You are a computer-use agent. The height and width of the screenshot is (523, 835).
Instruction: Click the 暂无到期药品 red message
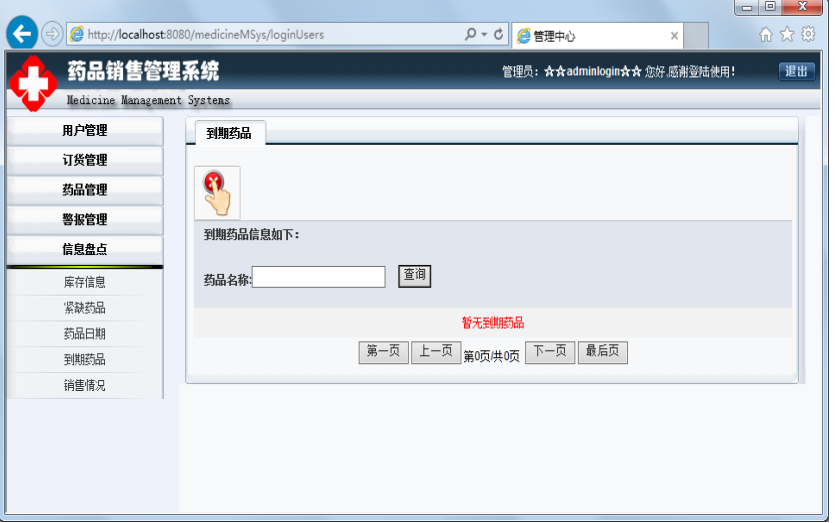point(493,323)
